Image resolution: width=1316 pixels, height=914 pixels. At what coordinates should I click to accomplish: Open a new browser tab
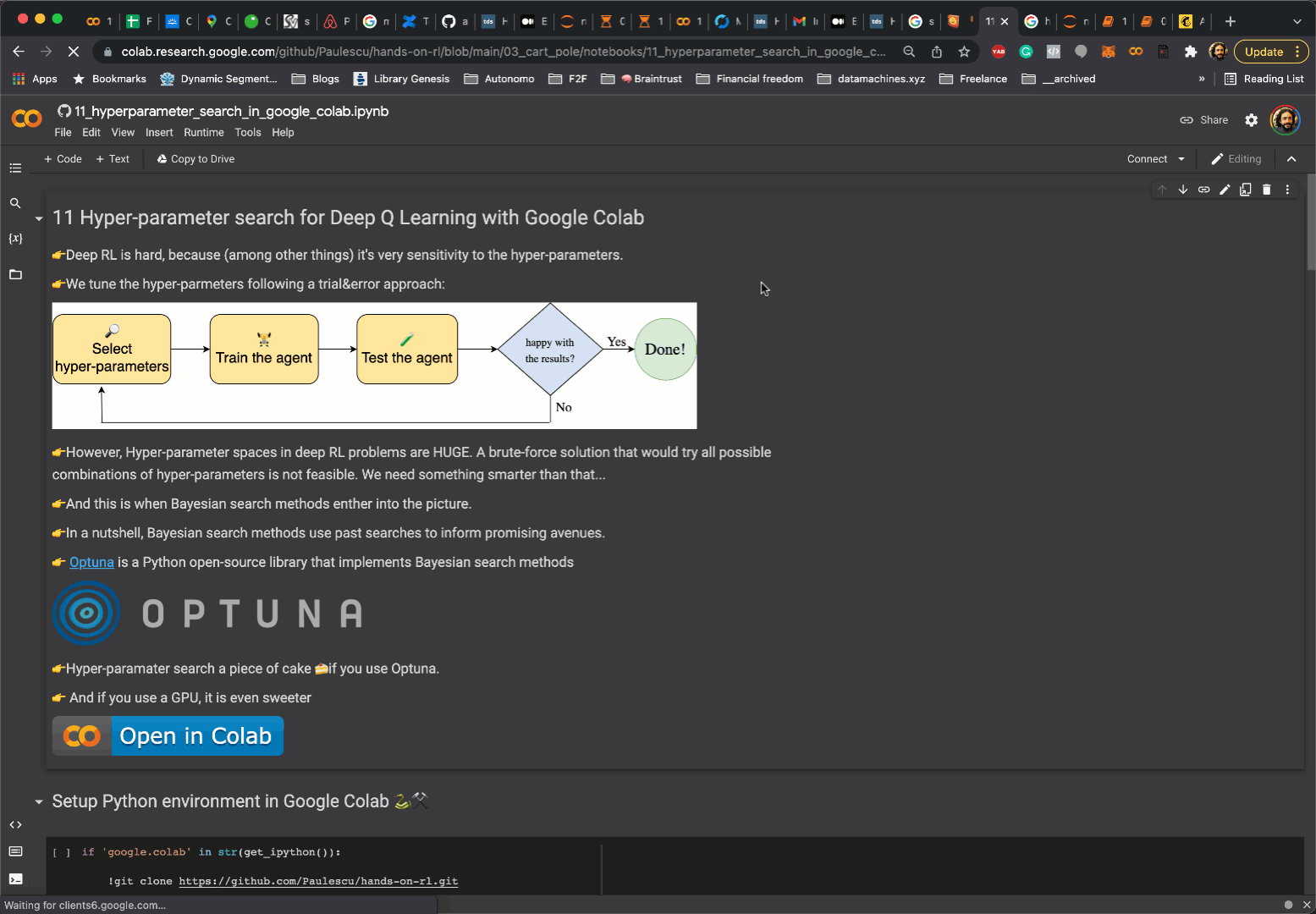[1231, 21]
